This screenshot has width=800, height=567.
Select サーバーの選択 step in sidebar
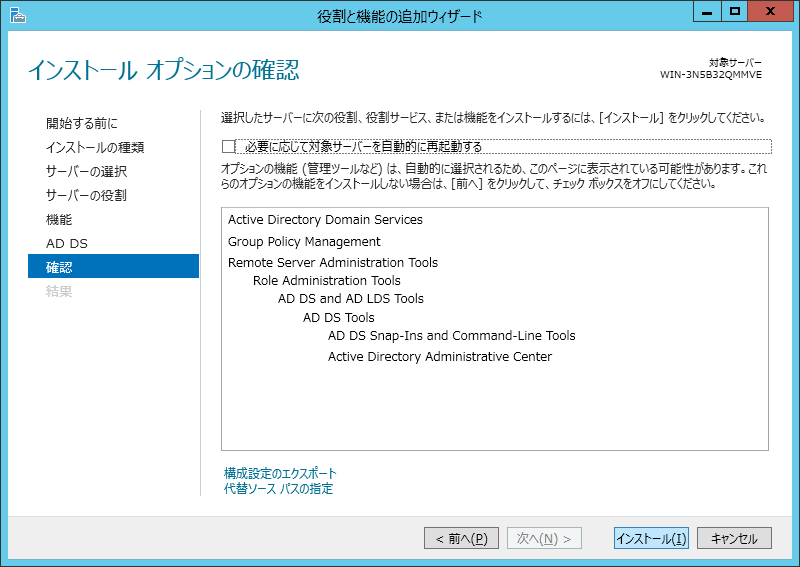pyautogui.click(x=86, y=171)
